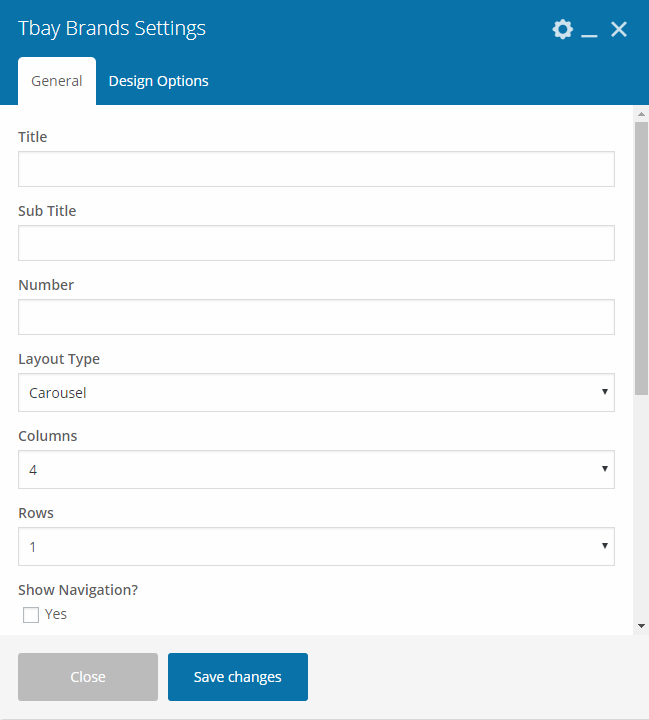Click the scrollbar down arrow
The width and height of the screenshot is (649, 720).
pos(641,626)
